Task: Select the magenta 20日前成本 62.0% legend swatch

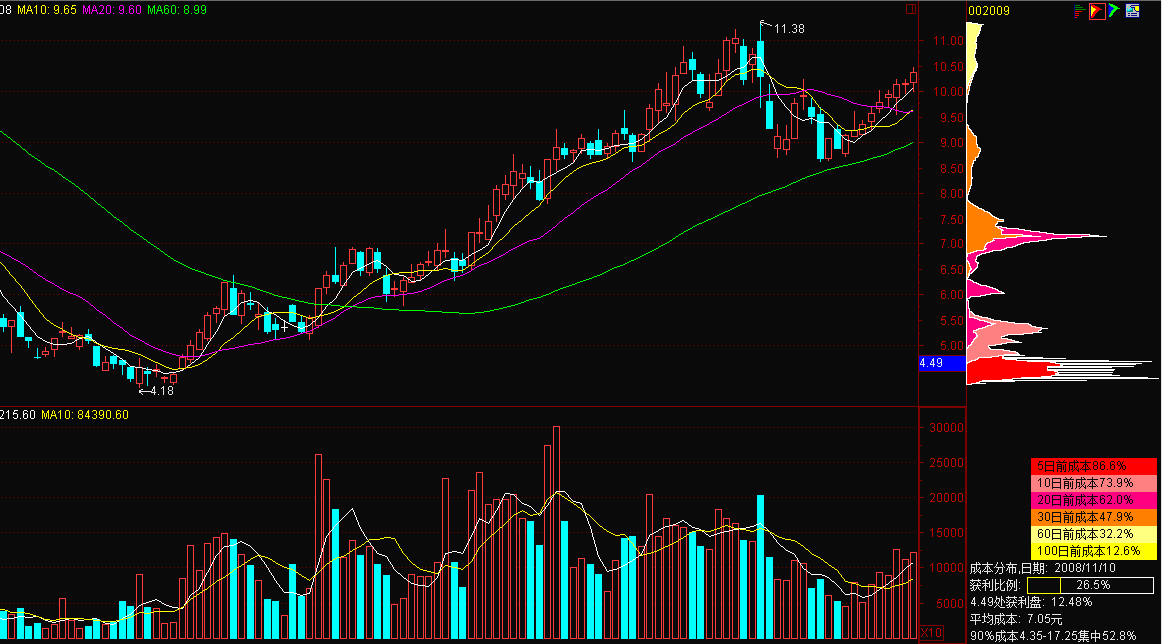Action: [1094, 500]
